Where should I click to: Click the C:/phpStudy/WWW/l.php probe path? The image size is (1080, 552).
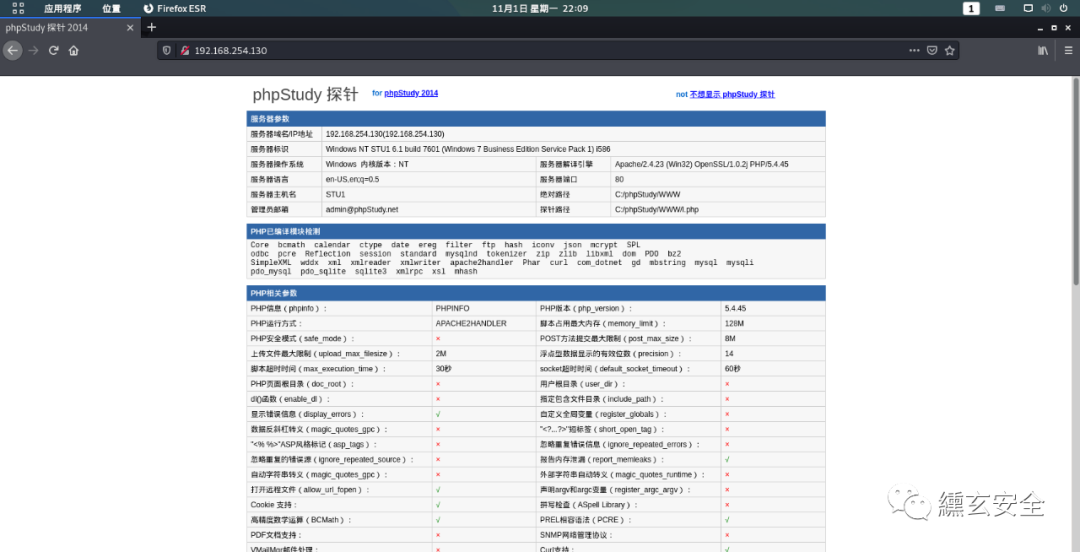pos(656,209)
